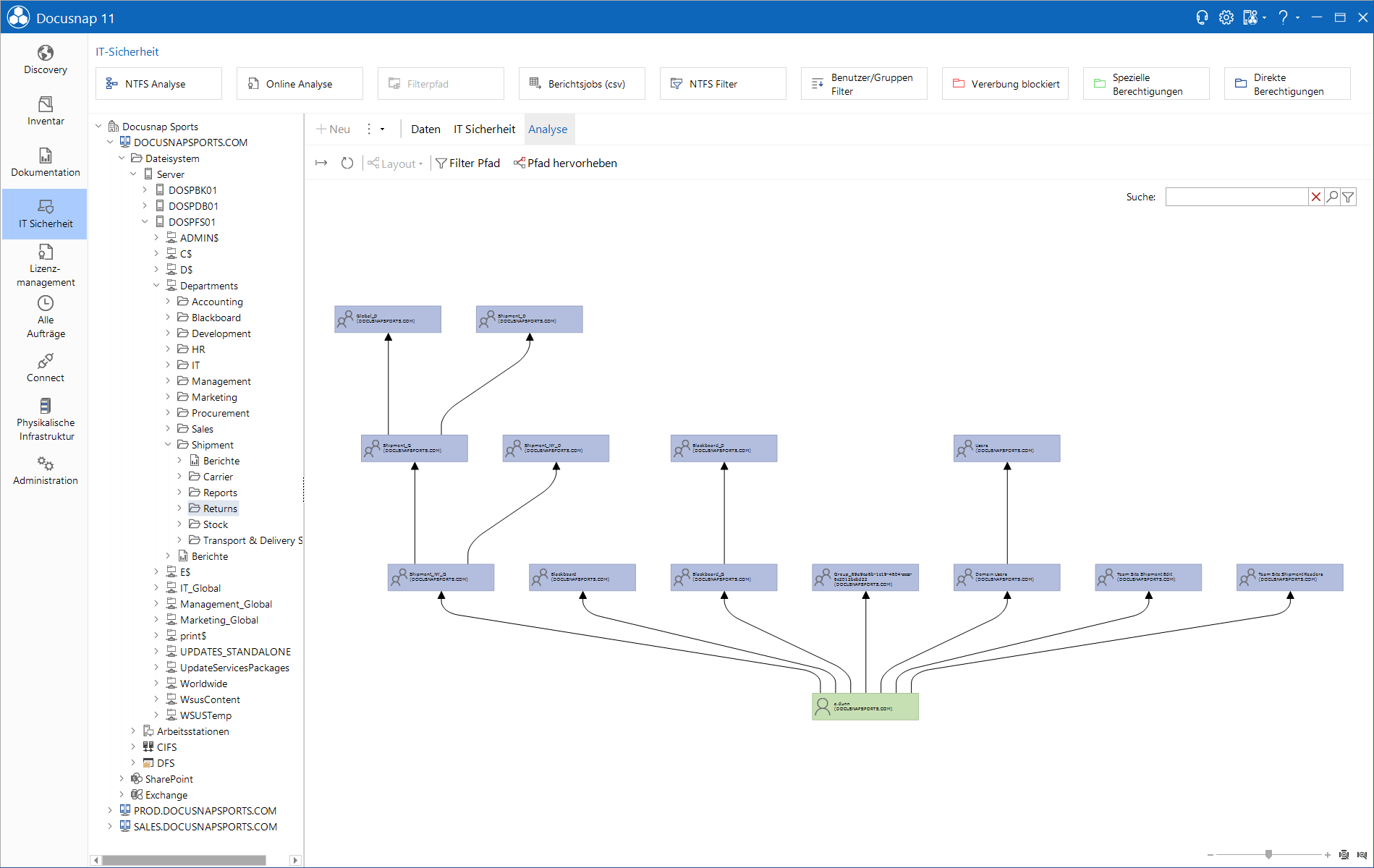Click the Vererbung blockiert button

pos(1005,84)
